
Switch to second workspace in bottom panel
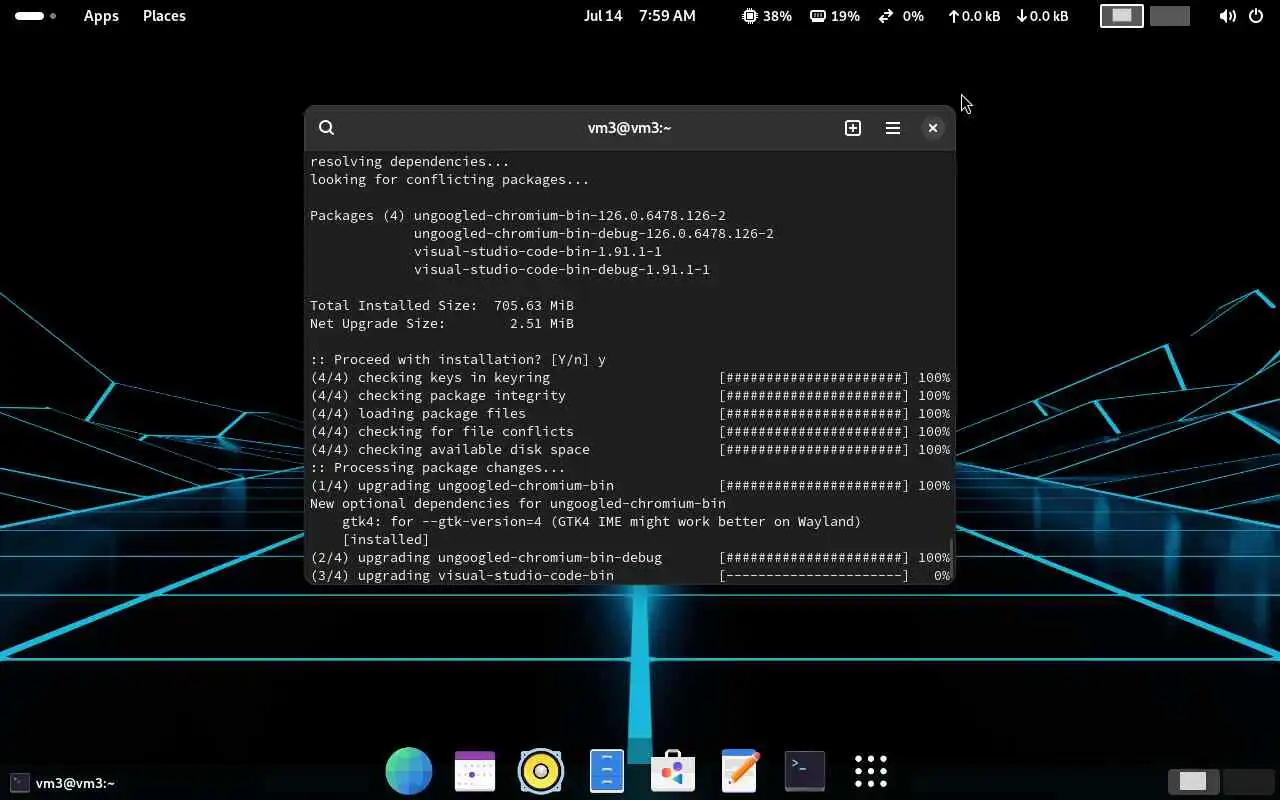pos(1247,781)
